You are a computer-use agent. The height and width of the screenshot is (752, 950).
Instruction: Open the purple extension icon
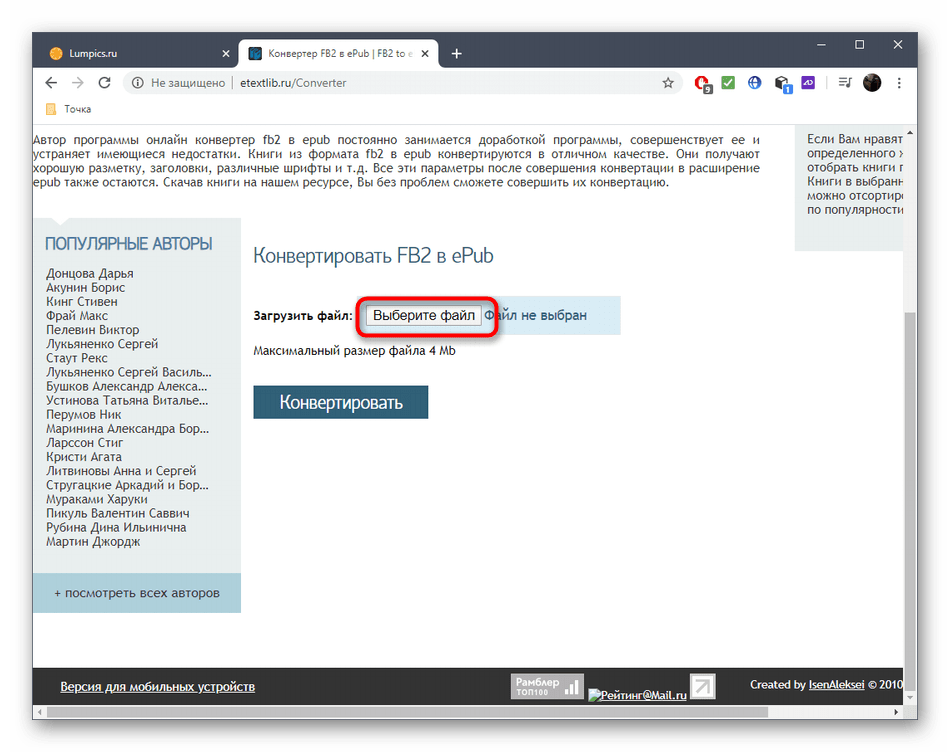tap(808, 82)
